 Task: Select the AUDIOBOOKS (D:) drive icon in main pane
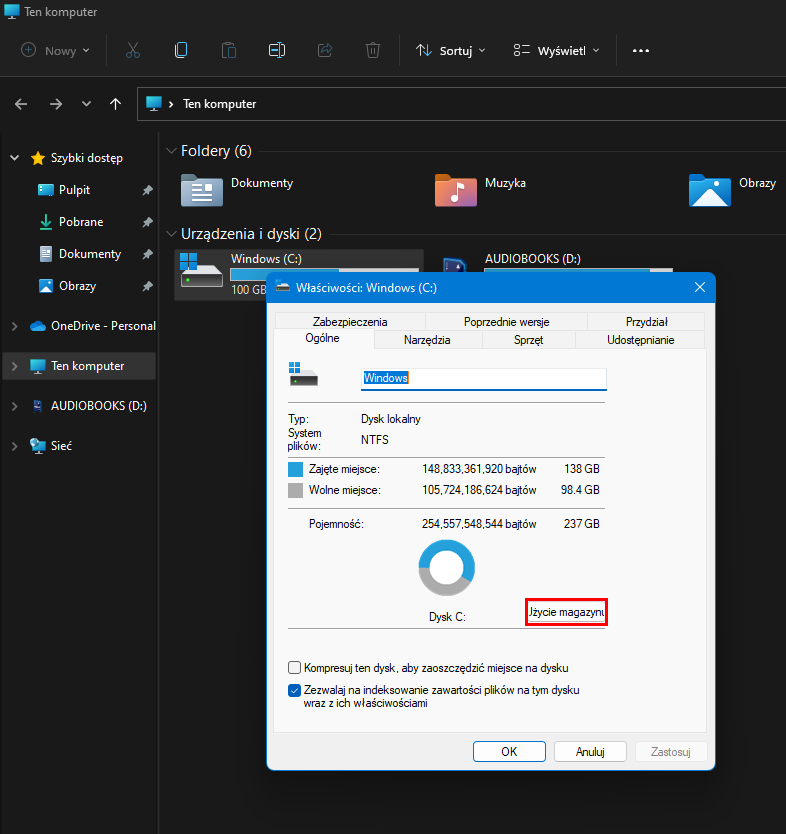click(455, 264)
